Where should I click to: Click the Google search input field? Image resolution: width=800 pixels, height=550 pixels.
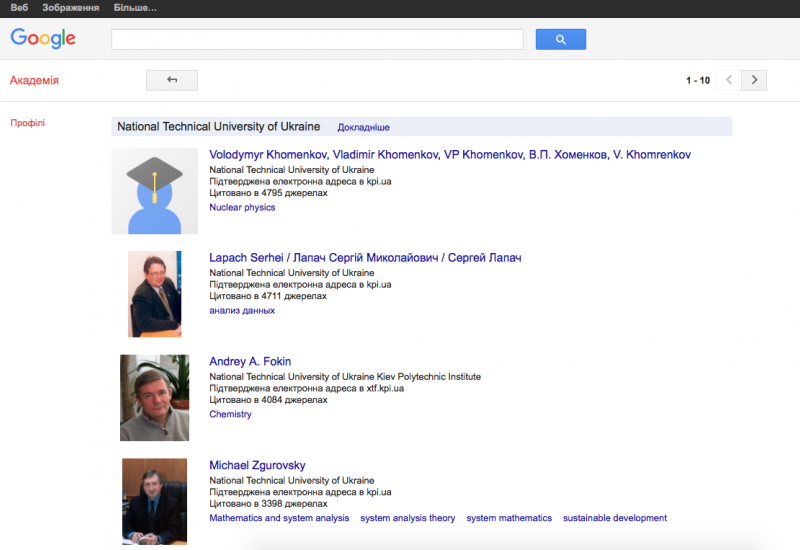317,39
